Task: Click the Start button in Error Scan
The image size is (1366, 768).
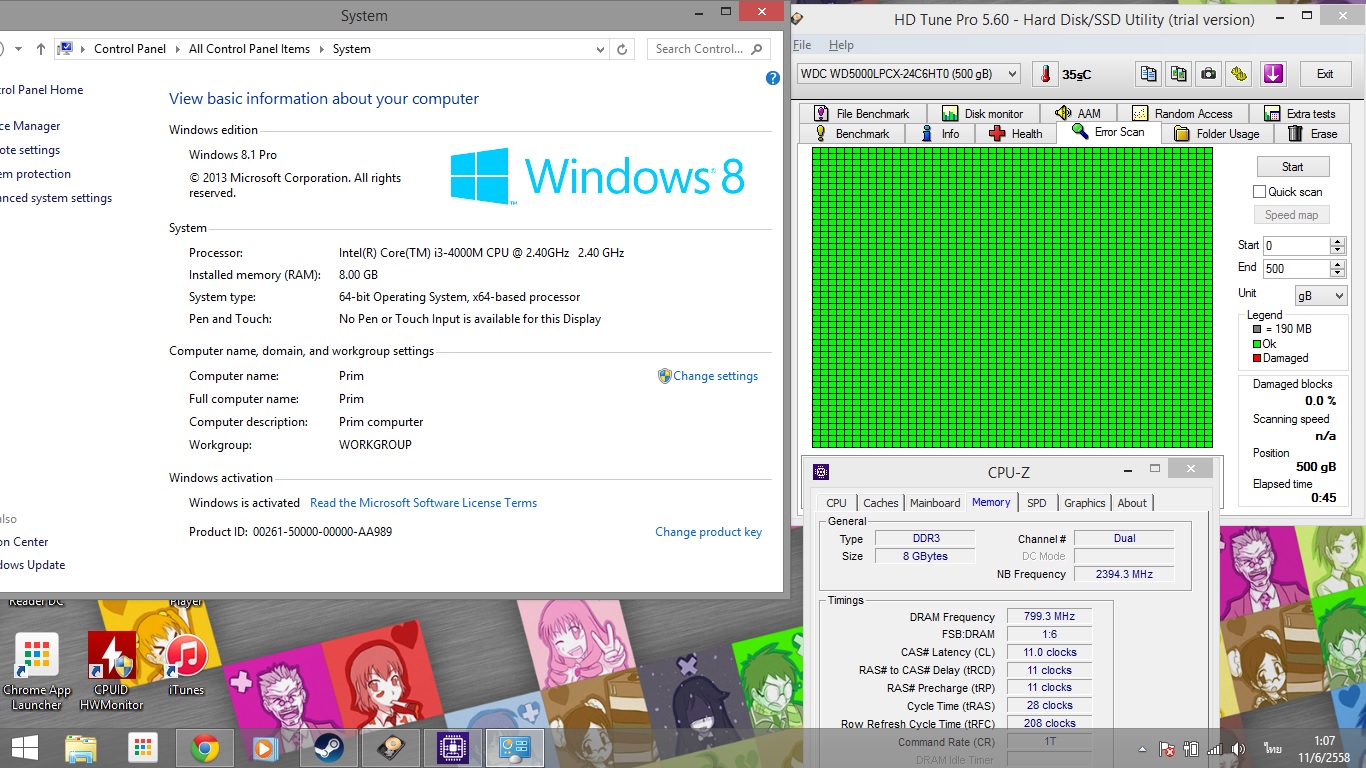Action: [x=1293, y=167]
